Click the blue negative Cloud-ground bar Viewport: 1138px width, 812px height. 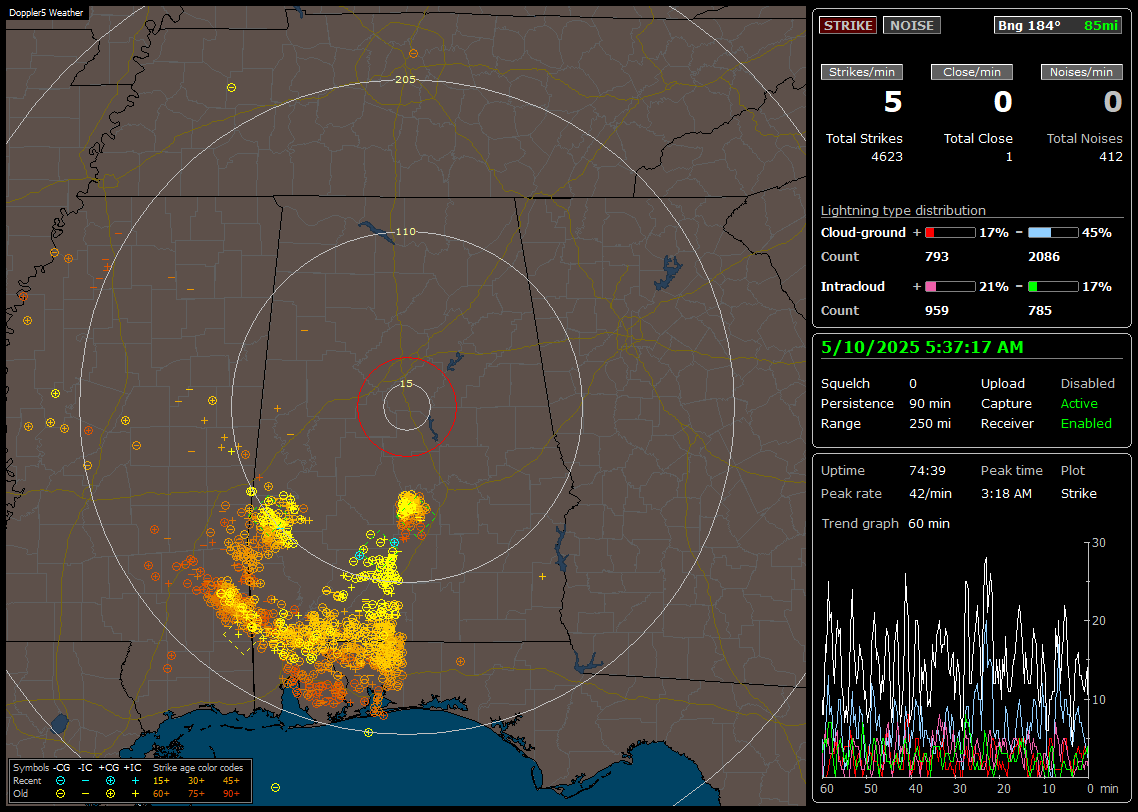pos(1053,233)
